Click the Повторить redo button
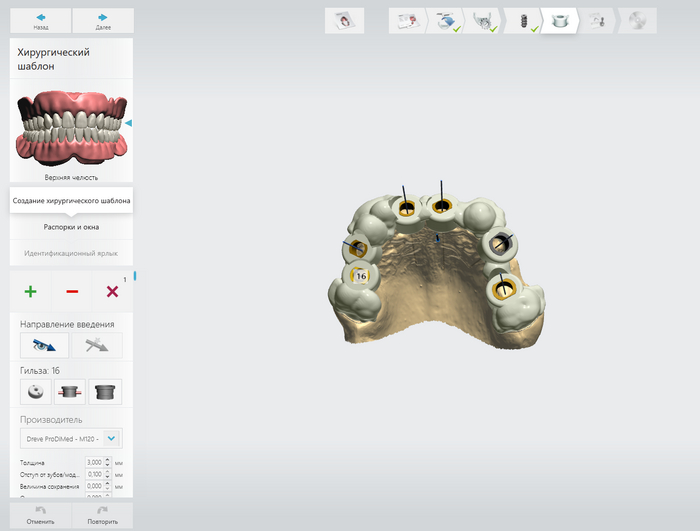The image size is (700, 531). 103,515
